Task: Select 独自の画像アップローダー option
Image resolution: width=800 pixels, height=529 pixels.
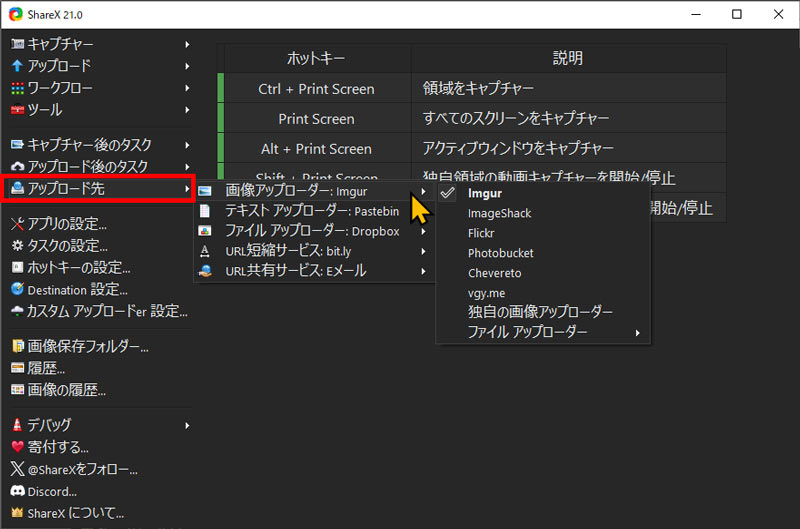Action: (540, 312)
